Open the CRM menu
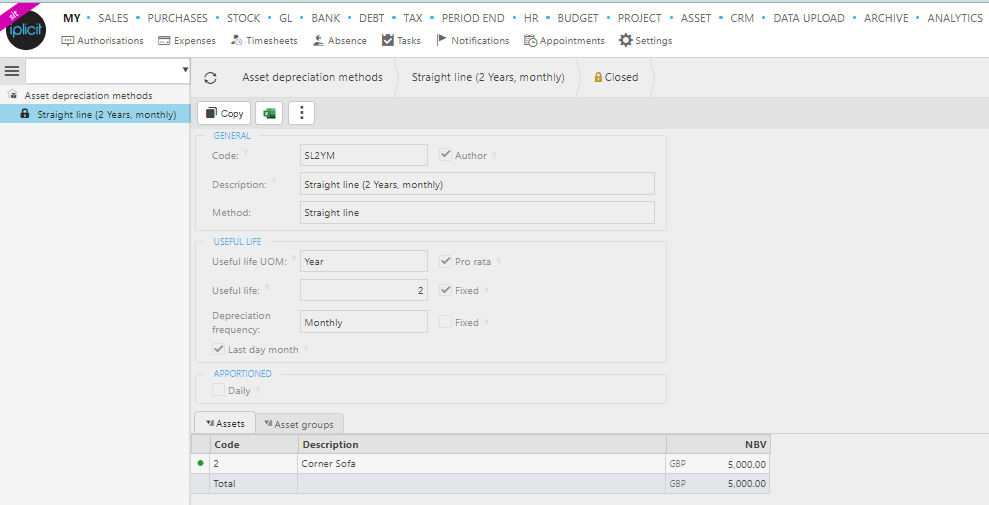The width and height of the screenshot is (989, 505). (x=742, y=18)
